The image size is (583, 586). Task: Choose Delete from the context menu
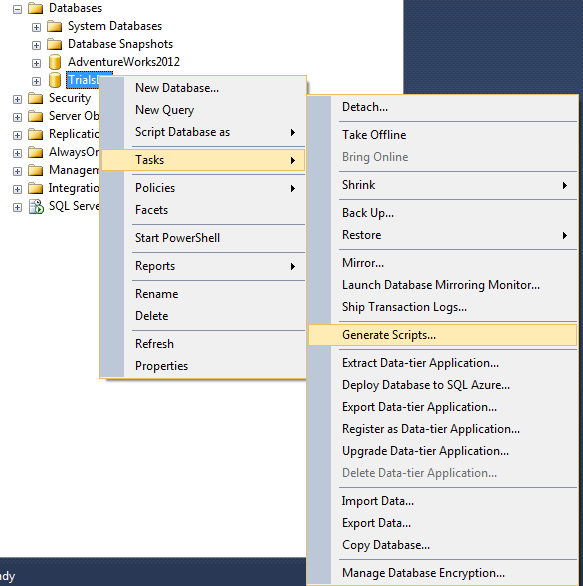pyautogui.click(x=203, y=316)
